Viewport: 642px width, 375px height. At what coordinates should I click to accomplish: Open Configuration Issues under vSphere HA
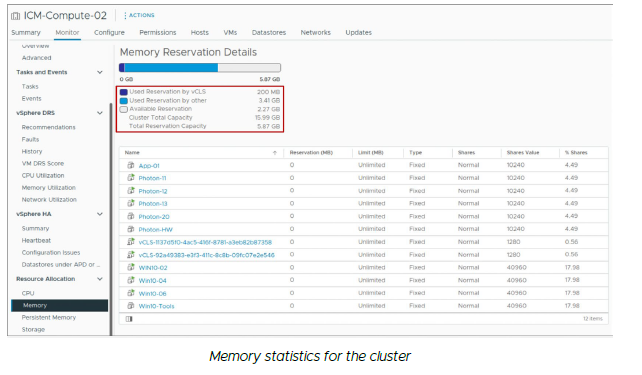pyautogui.click(x=51, y=253)
